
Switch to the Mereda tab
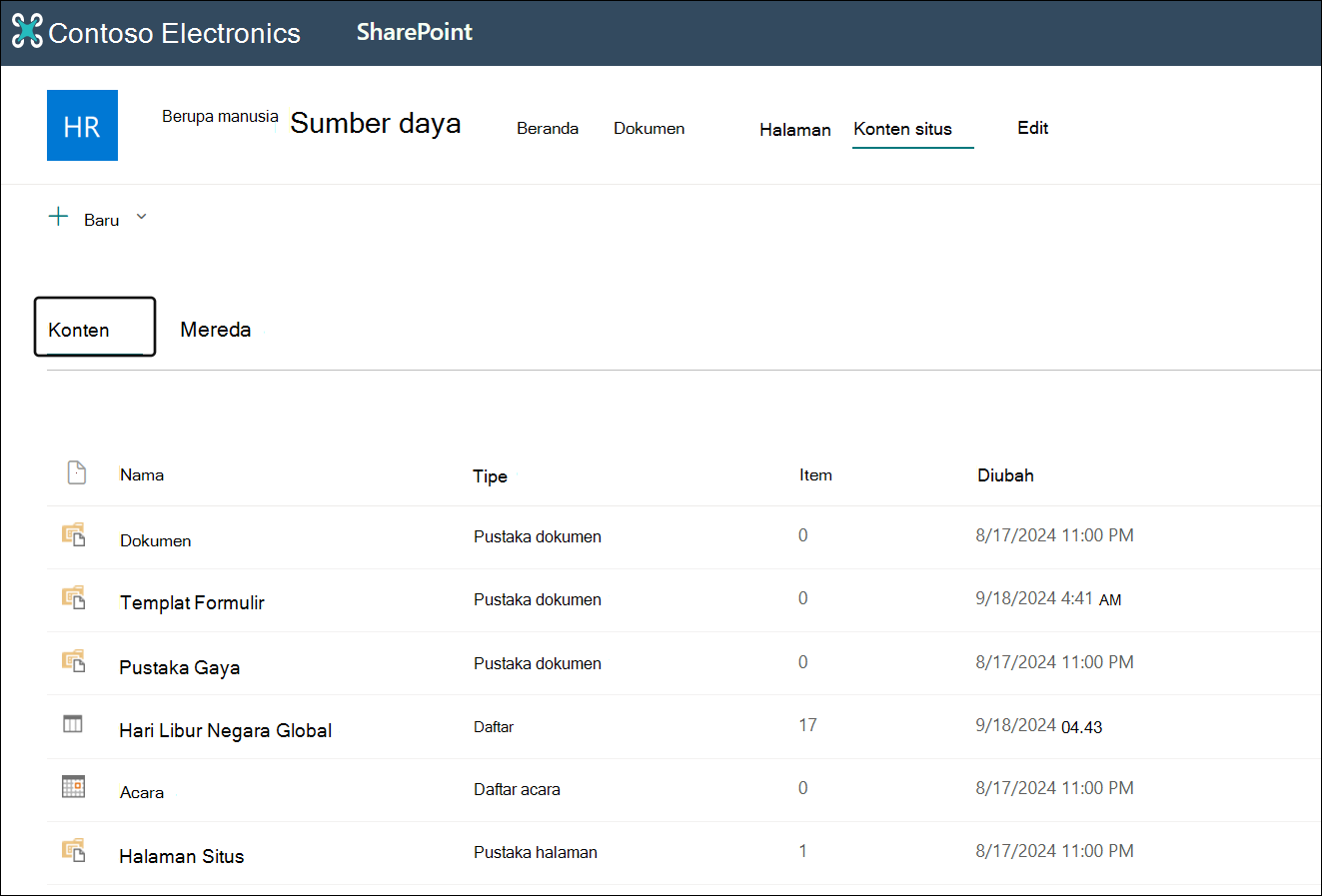216,330
